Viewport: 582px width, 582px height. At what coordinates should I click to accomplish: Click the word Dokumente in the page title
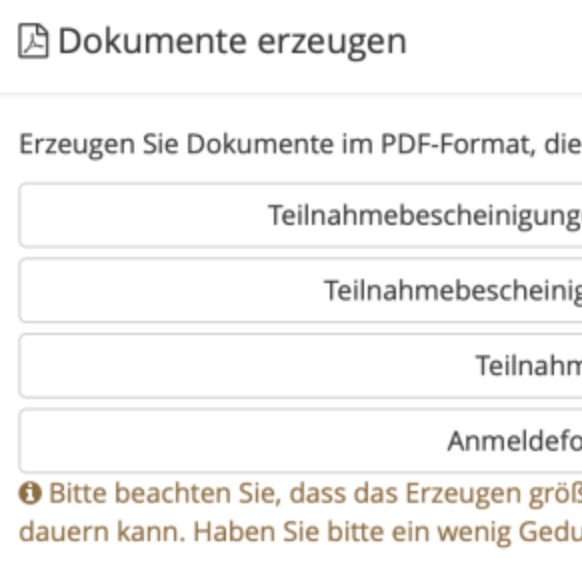153,41
